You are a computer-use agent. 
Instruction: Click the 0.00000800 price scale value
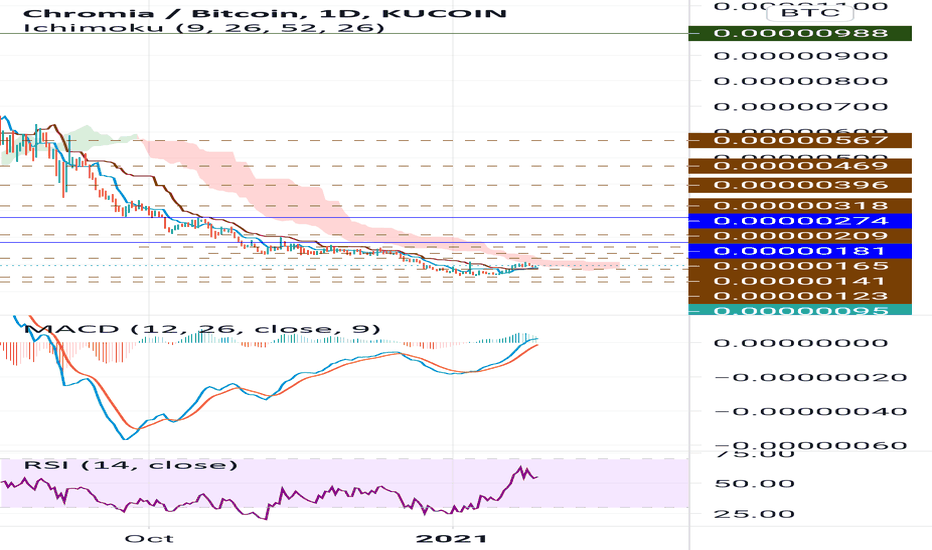click(x=801, y=81)
